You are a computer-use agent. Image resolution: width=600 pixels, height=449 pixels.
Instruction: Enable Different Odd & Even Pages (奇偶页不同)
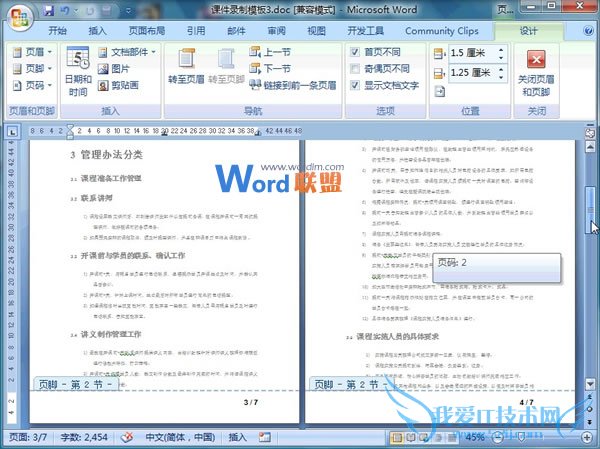point(380,69)
